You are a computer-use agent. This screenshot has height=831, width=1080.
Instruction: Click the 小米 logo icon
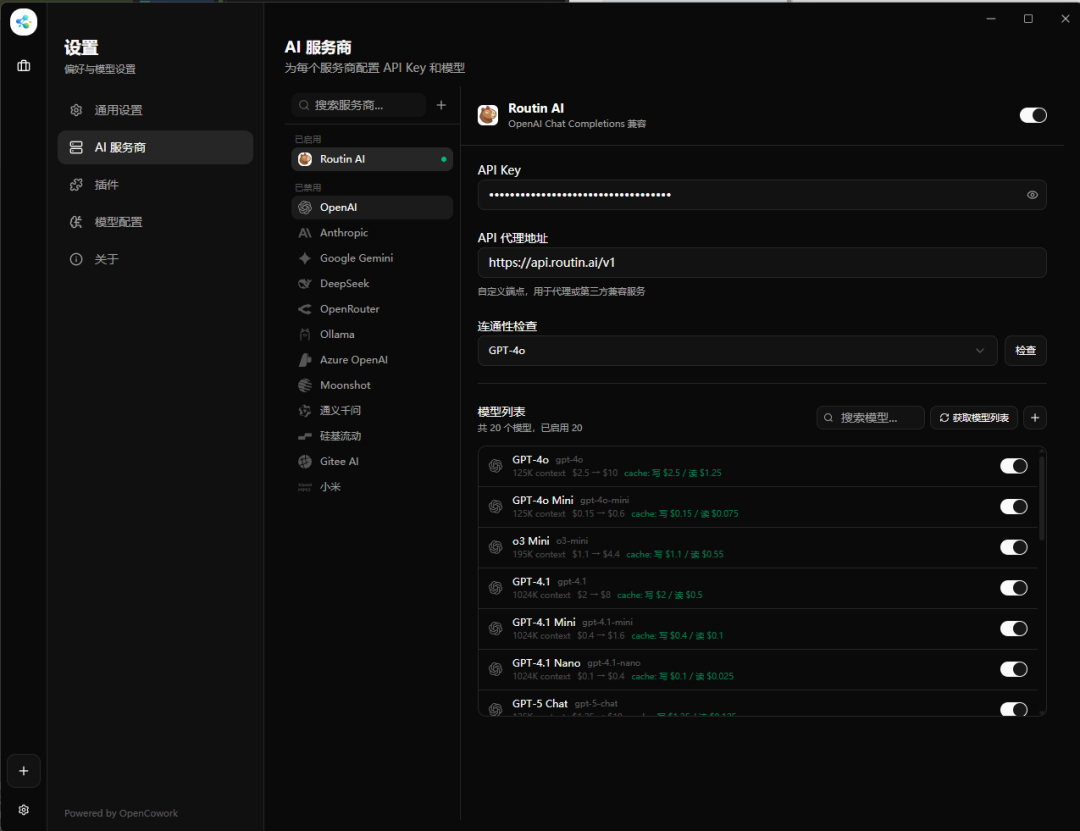[304, 487]
